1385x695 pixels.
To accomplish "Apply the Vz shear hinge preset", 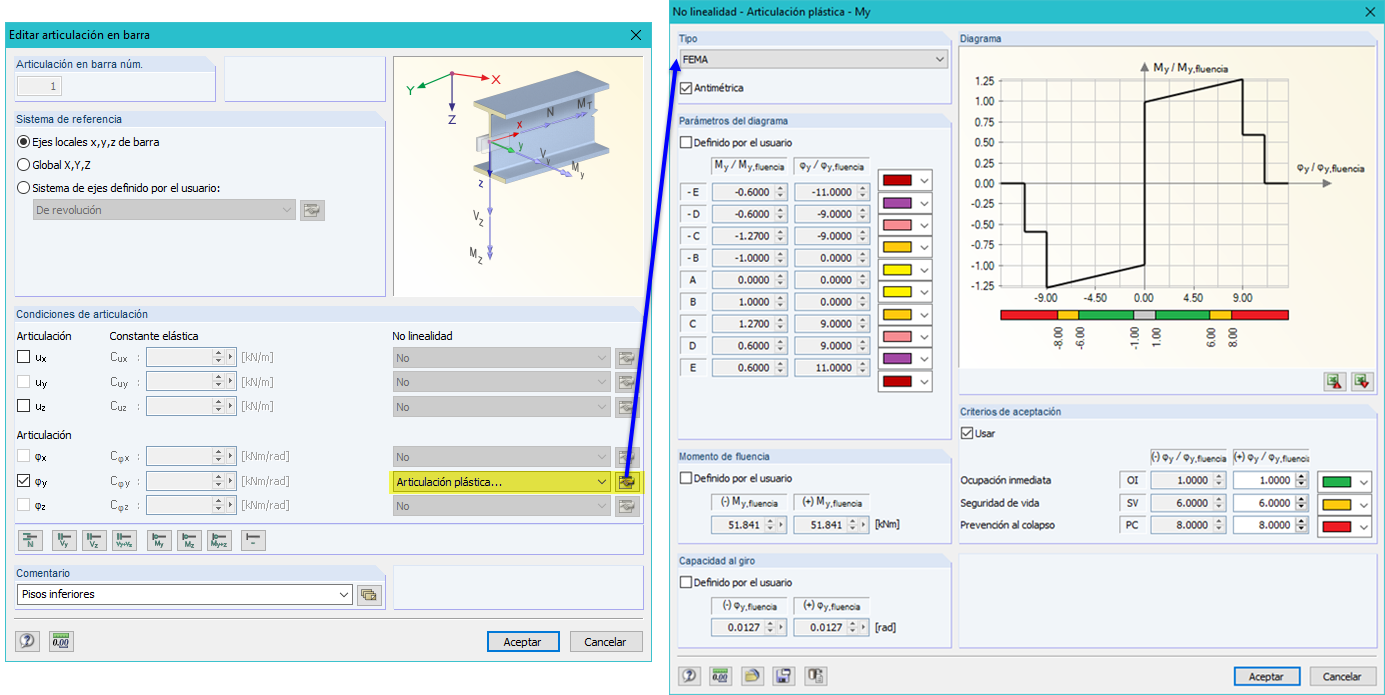I will coord(94,541).
